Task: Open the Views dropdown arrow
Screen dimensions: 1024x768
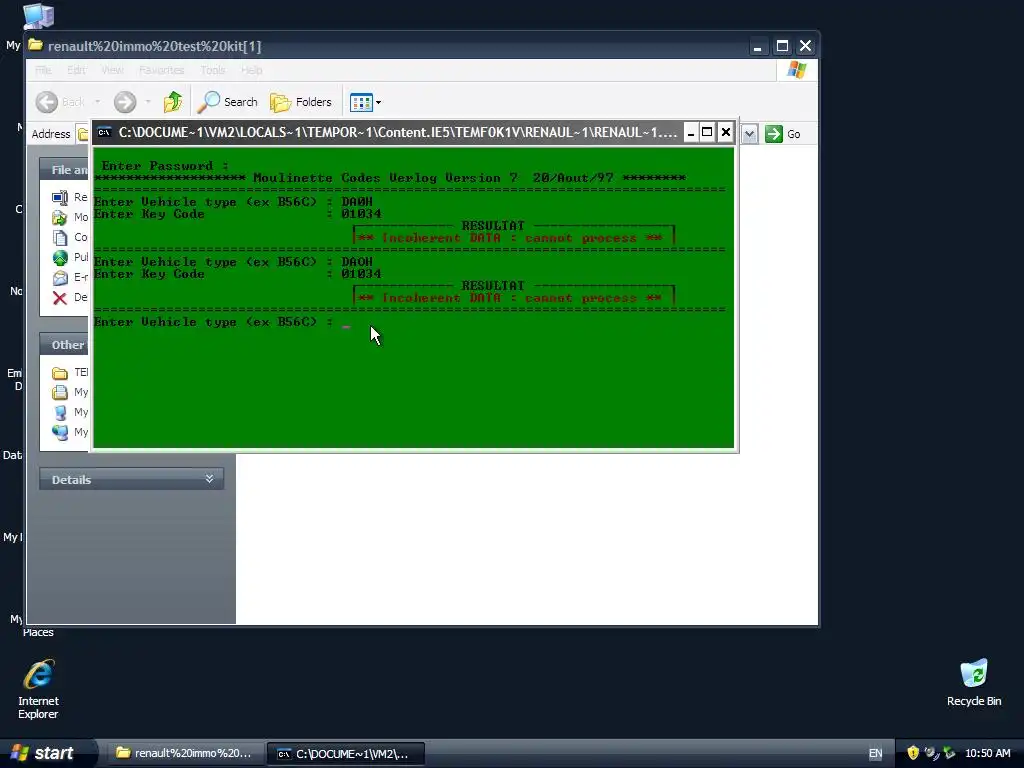Action: [x=378, y=103]
